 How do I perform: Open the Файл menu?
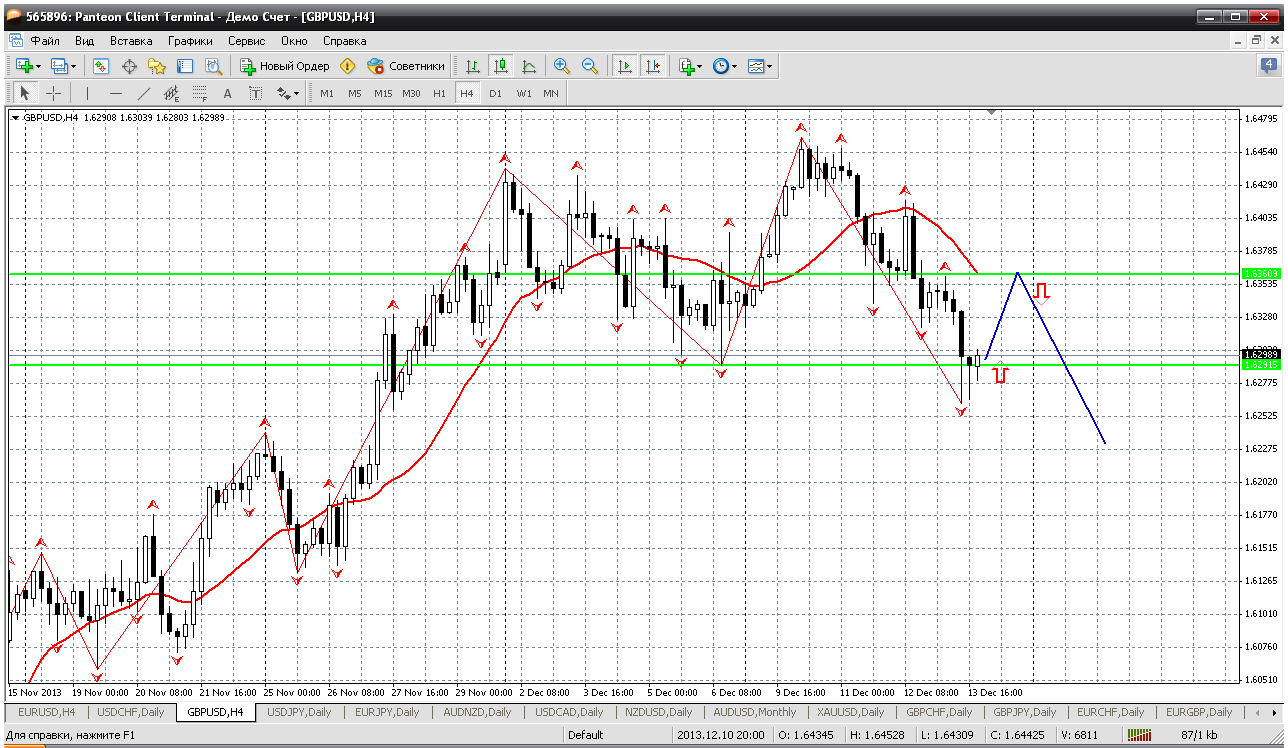click(45, 41)
